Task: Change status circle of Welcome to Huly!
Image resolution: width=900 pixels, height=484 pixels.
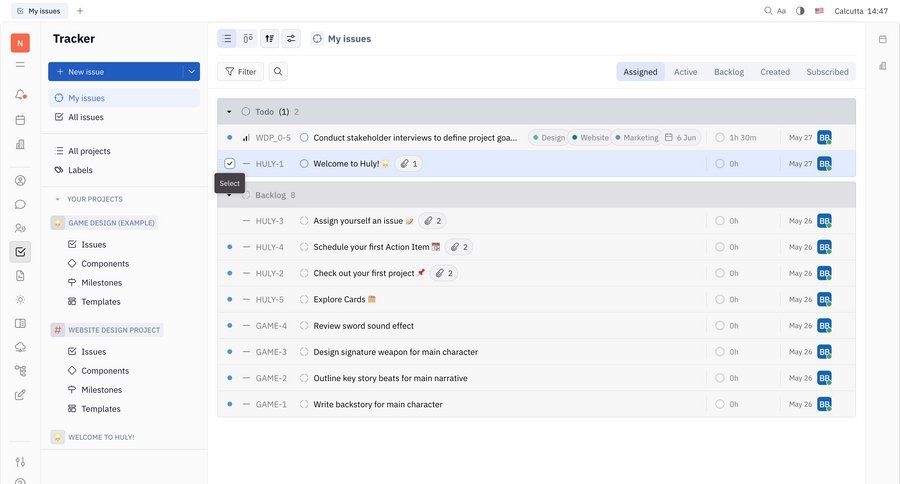Action: [x=304, y=164]
